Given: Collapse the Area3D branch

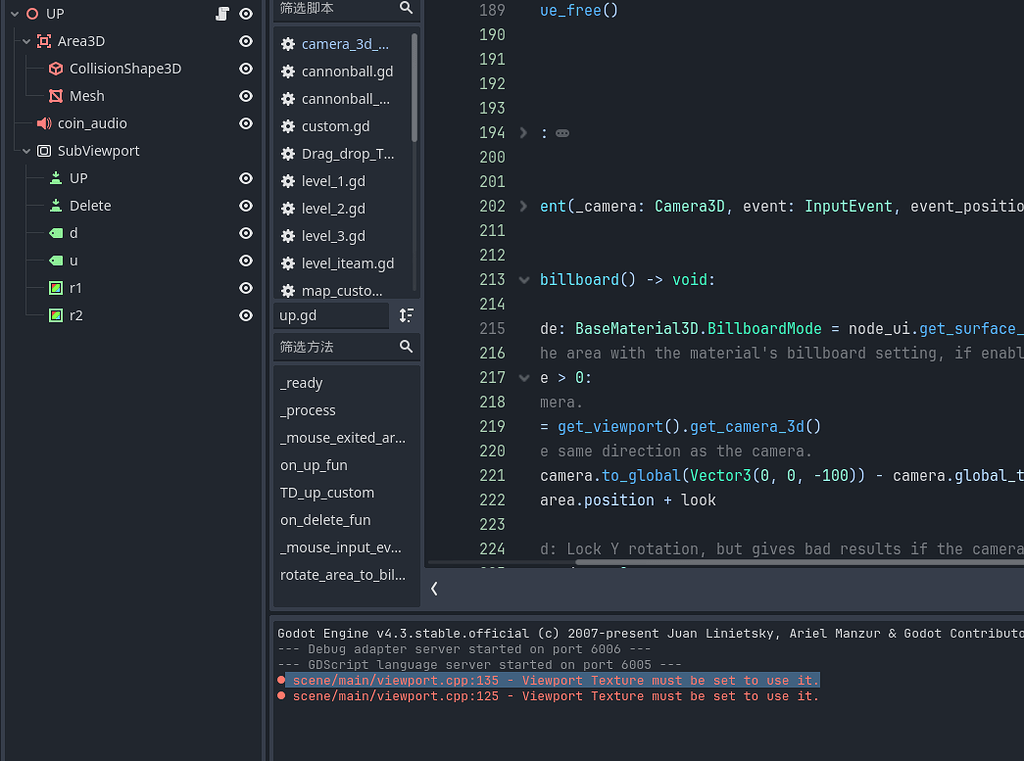Looking at the screenshot, I should click(25, 41).
